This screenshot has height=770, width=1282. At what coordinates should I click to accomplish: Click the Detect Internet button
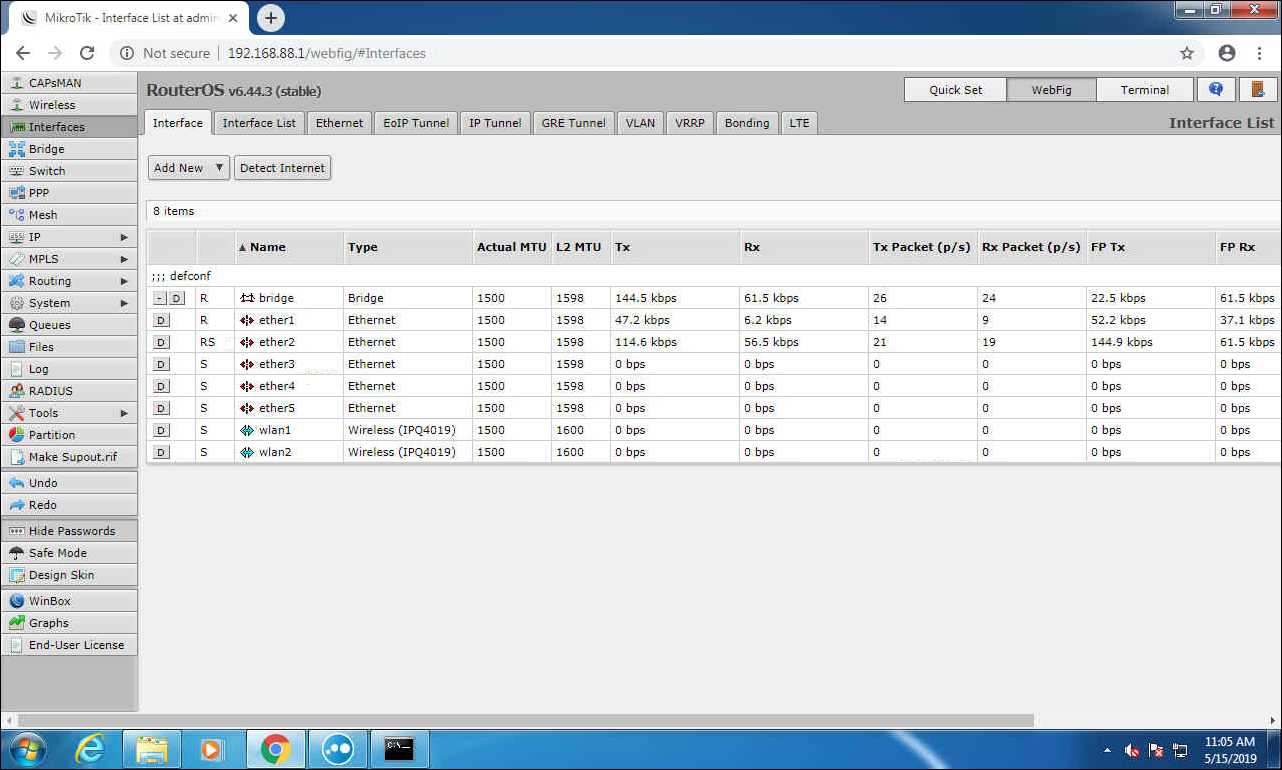(x=283, y=168)
